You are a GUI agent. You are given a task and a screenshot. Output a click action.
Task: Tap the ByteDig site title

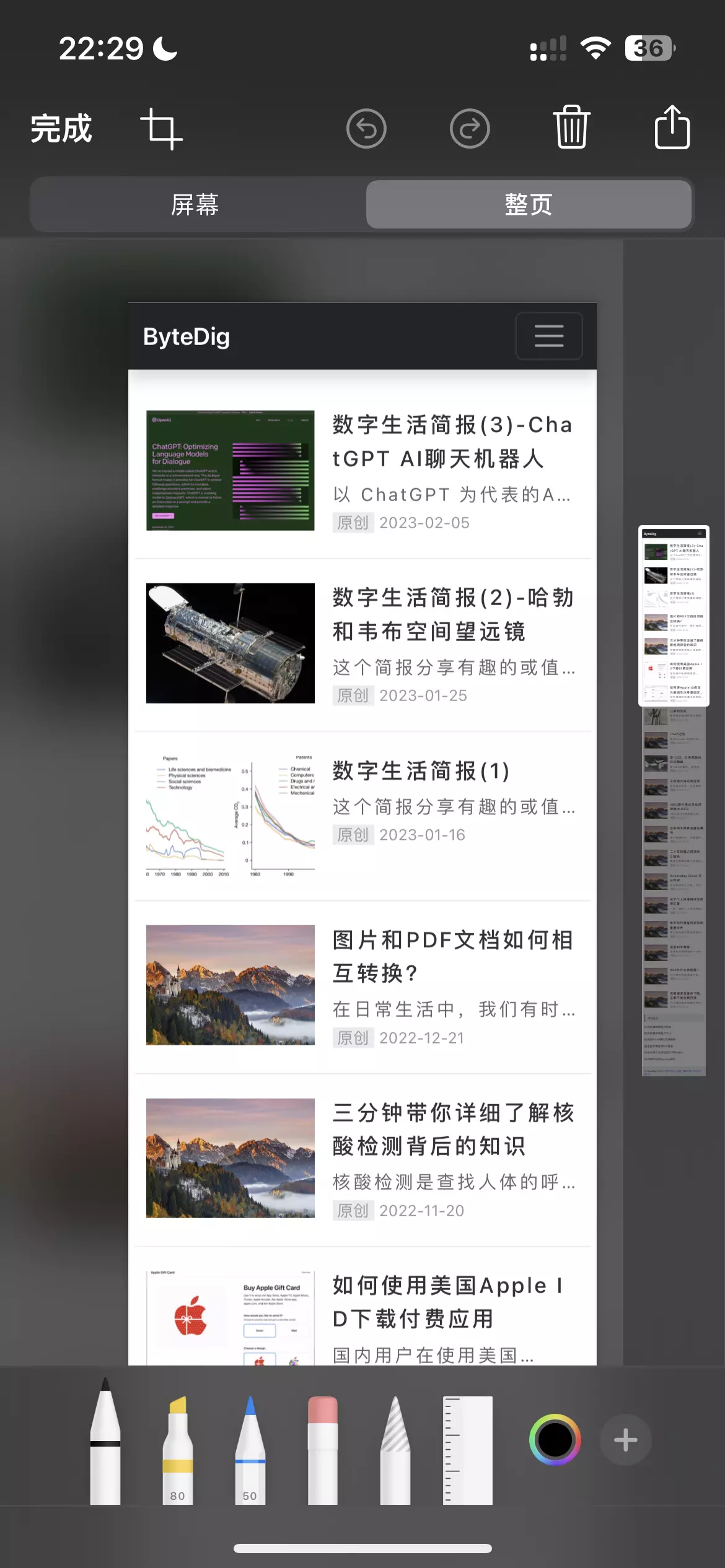[x=187, y=336]
